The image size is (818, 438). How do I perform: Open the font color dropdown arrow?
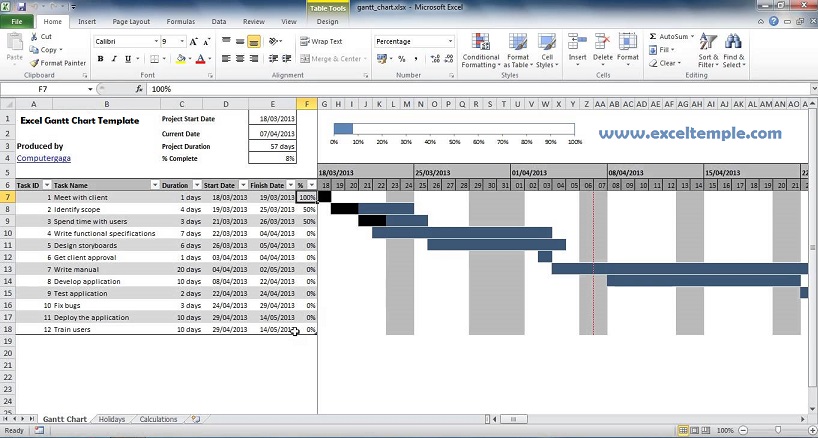click(x=210, y=59)
